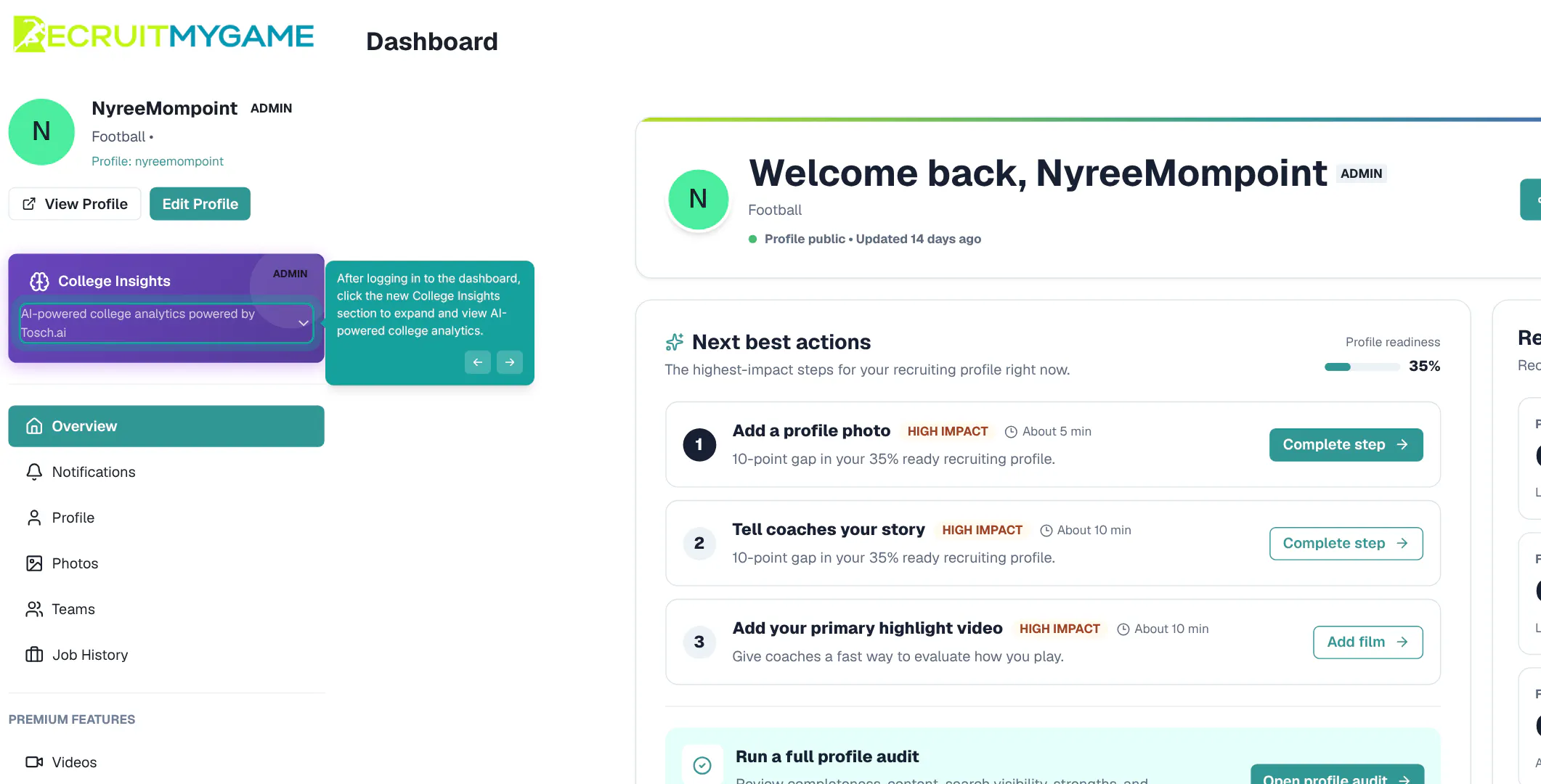1541x784 pixels.
Task: Open the Notifications sidebar item
Action: point(166,472)
